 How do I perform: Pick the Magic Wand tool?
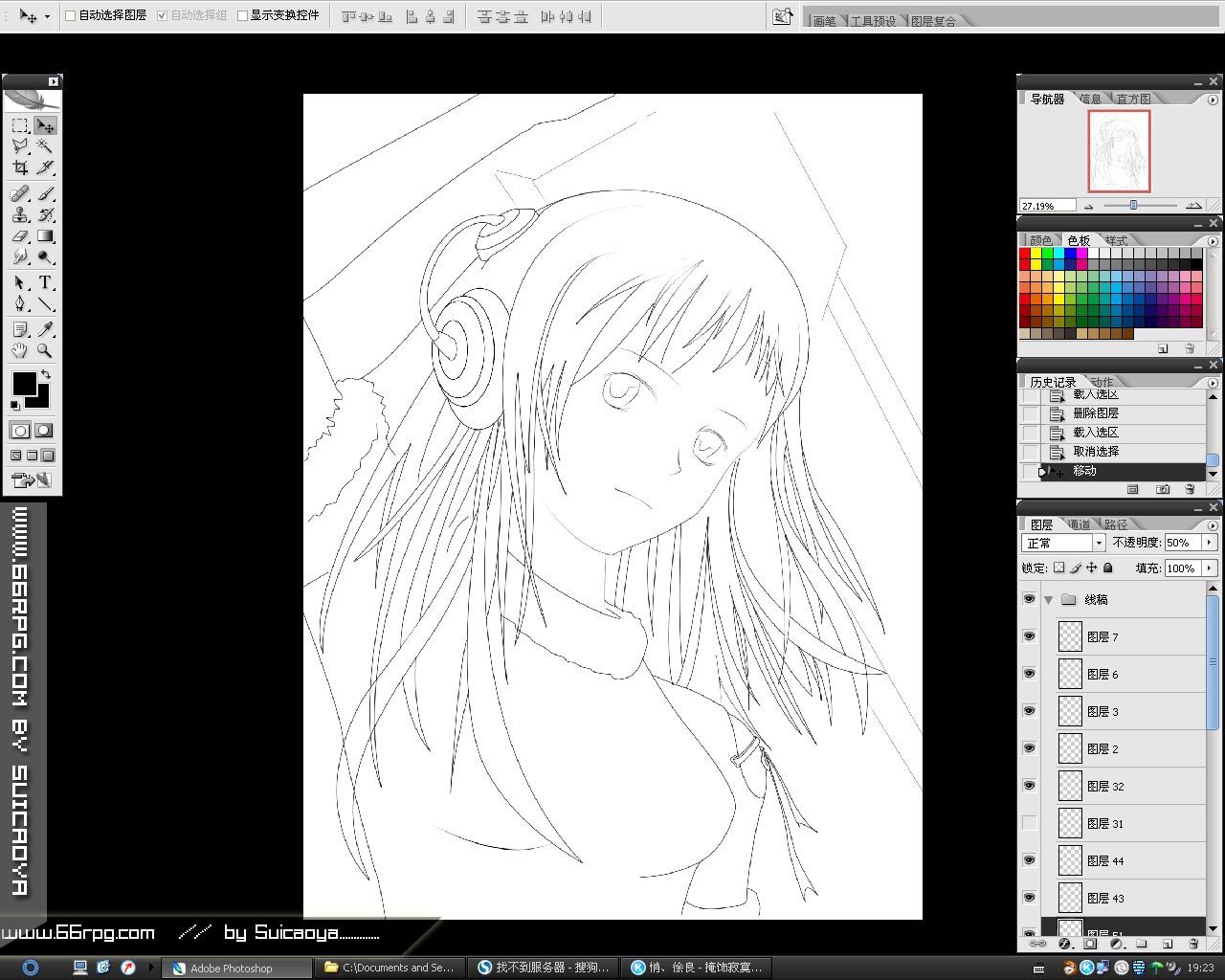point(44,145)
